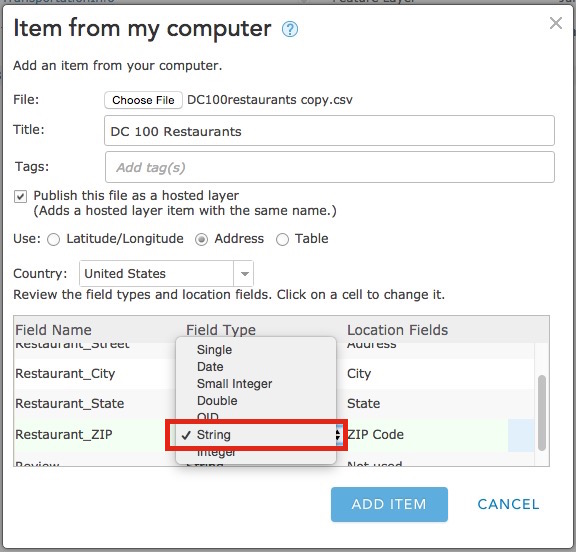Viewport: 576px width, 552px height.
Task: Click the City location field cell
Action: [x=440, y=374]
